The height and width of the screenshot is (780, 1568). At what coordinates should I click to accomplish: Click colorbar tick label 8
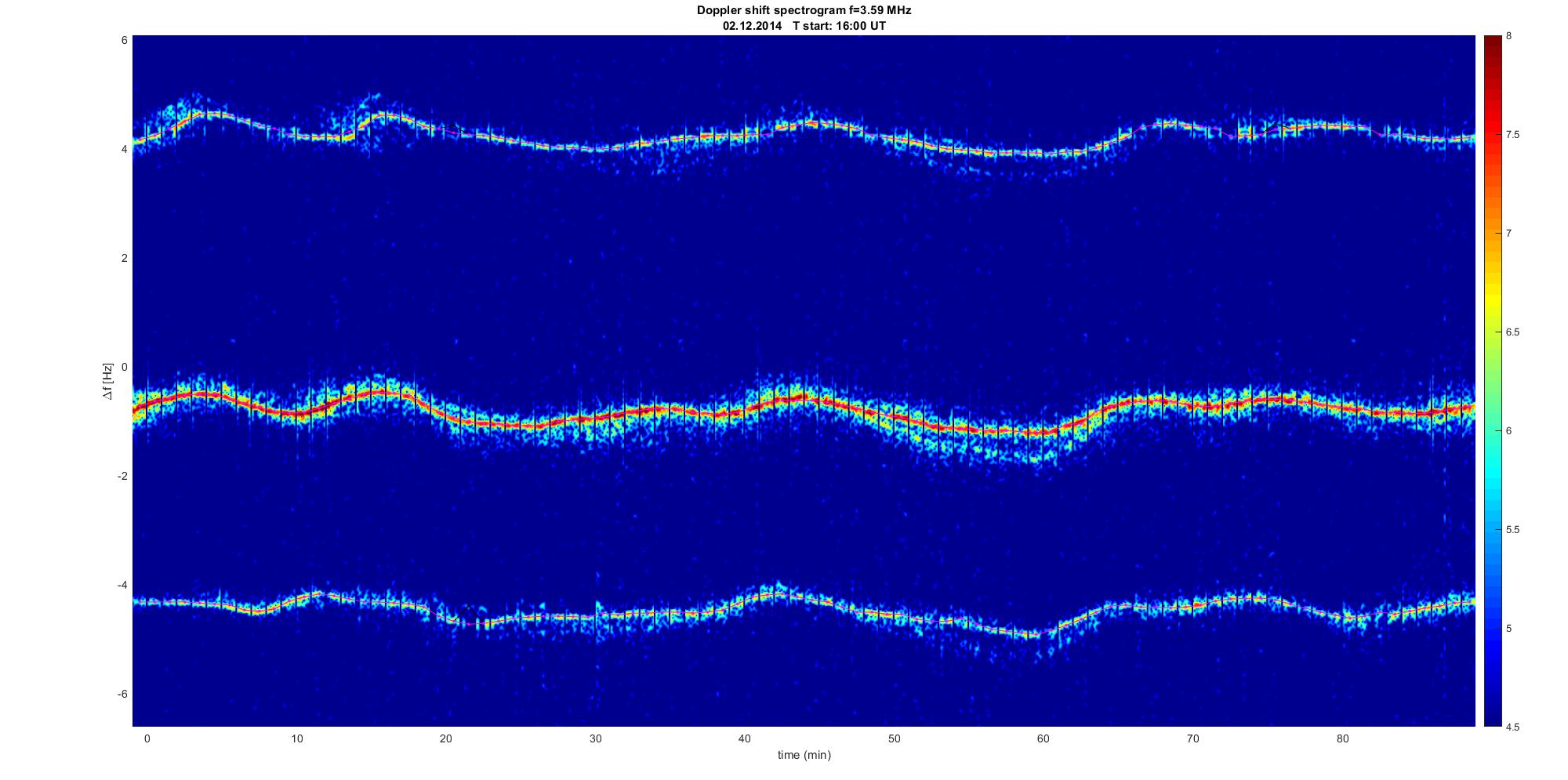click(x=1508, y=36)
